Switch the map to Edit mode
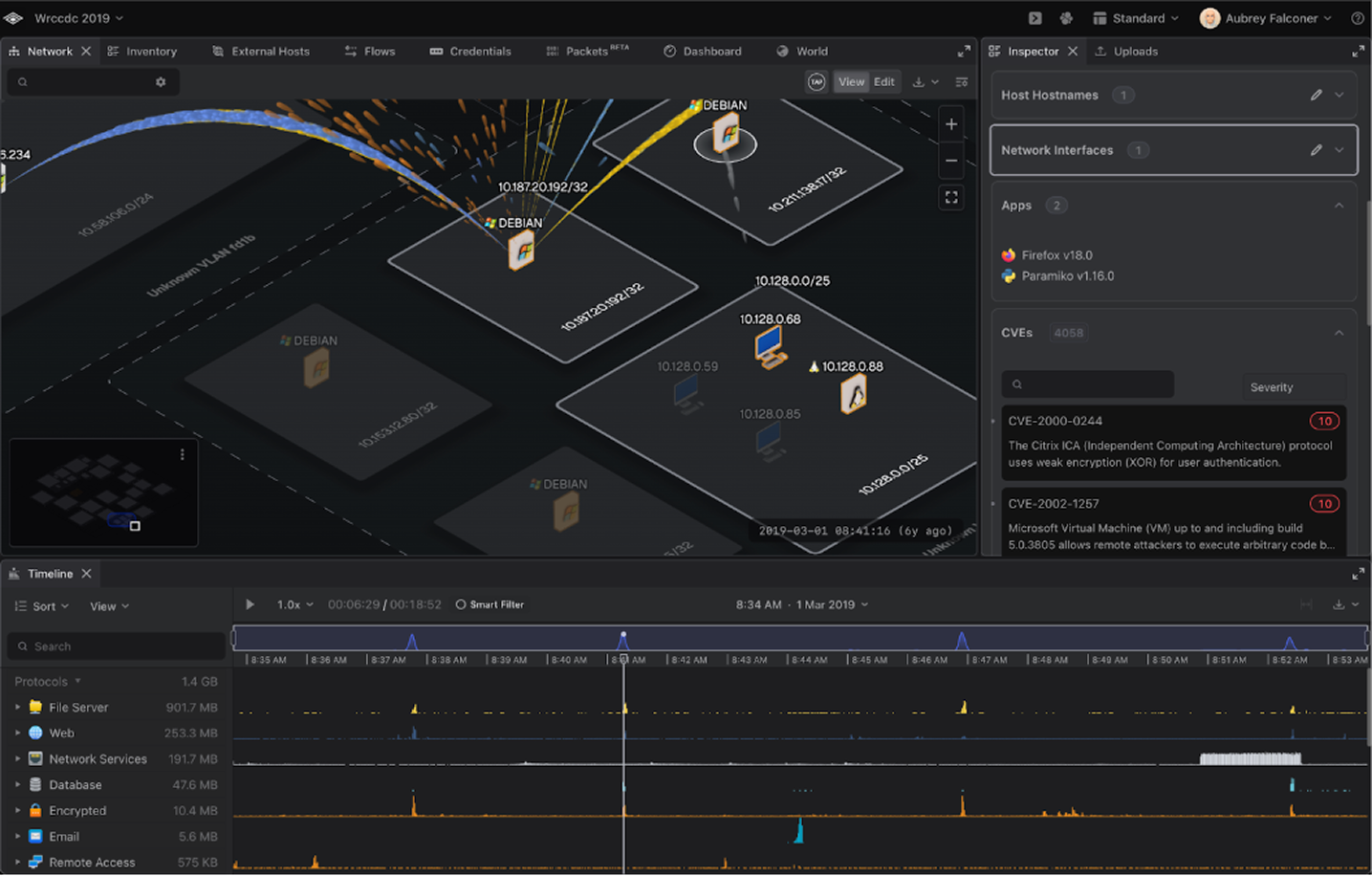Screen dimensions: 1372x876 point(884,82)
